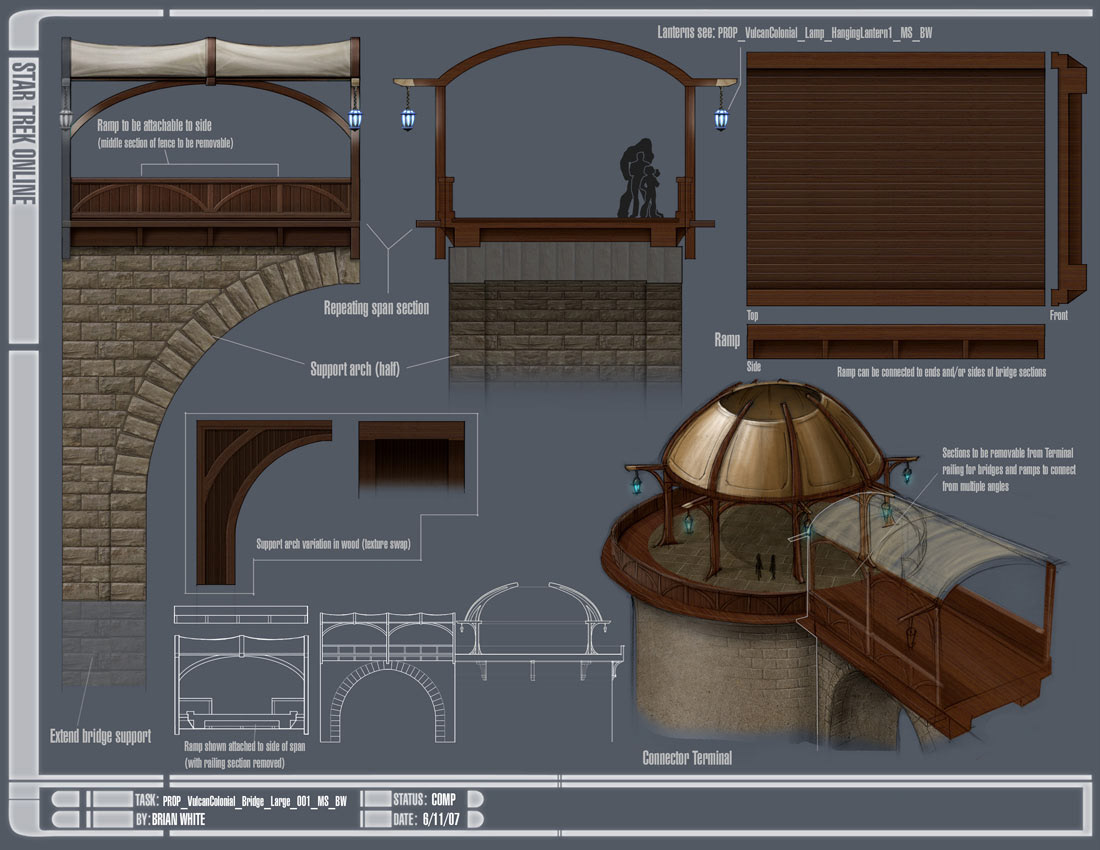Click the rounded pill shape left of TASK
This screenshot has width=1100, height=850.
click(x=65, y=799)
